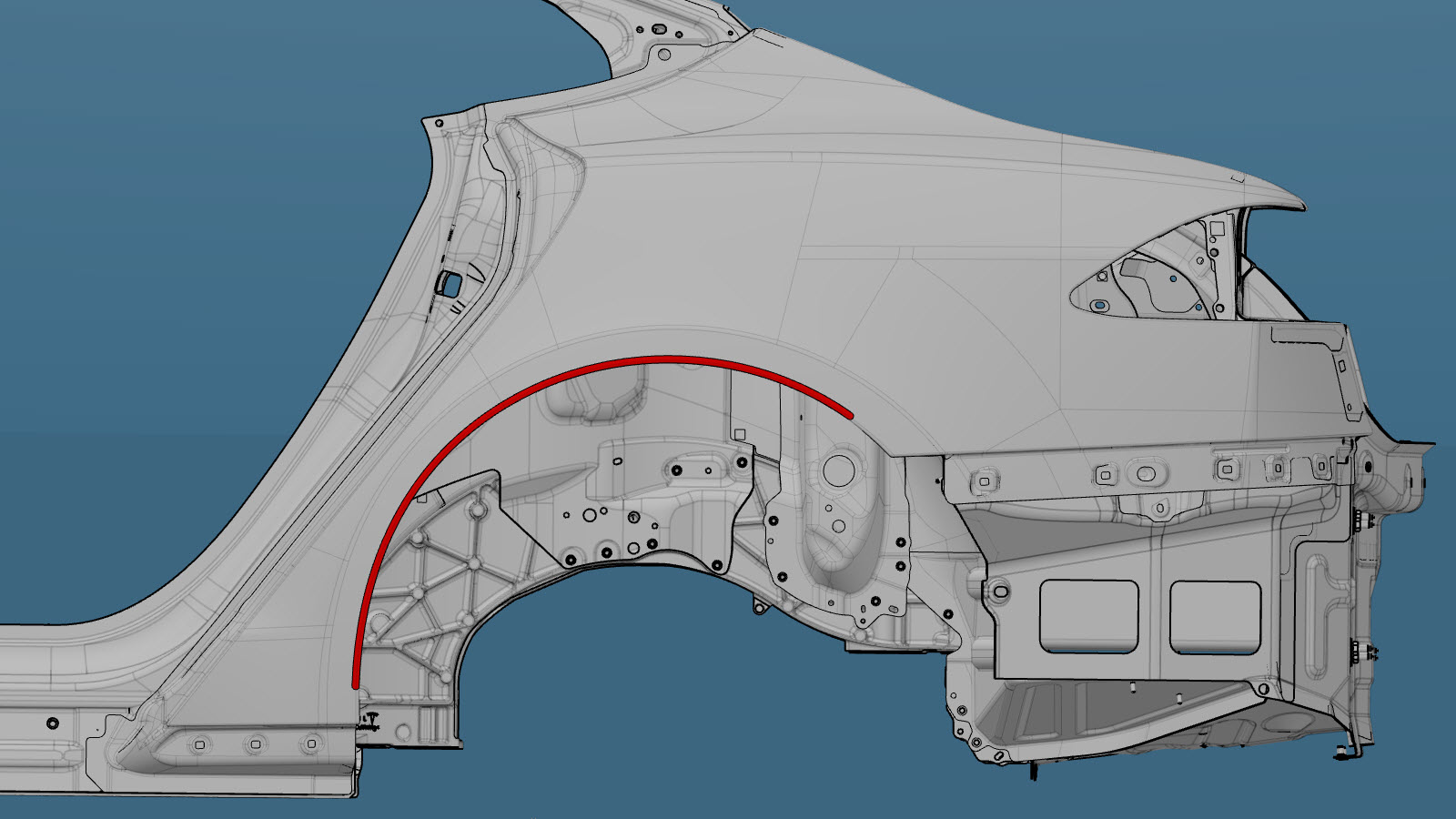The image size is (1456, 819).
Task: Select the round hole below the rear rail
Action: point(1160,508)
